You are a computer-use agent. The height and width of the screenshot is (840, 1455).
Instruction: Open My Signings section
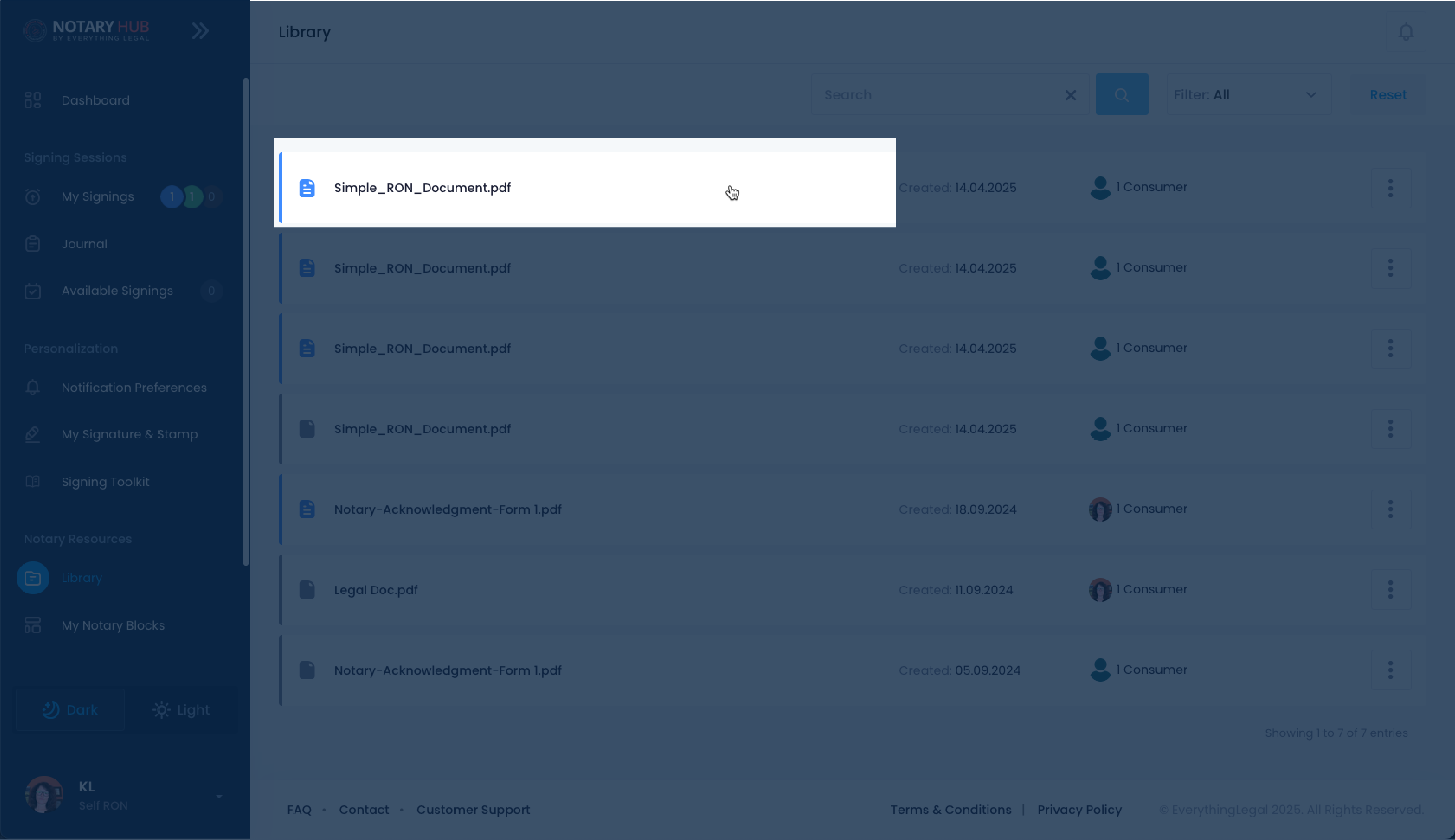tap(98, 197)
